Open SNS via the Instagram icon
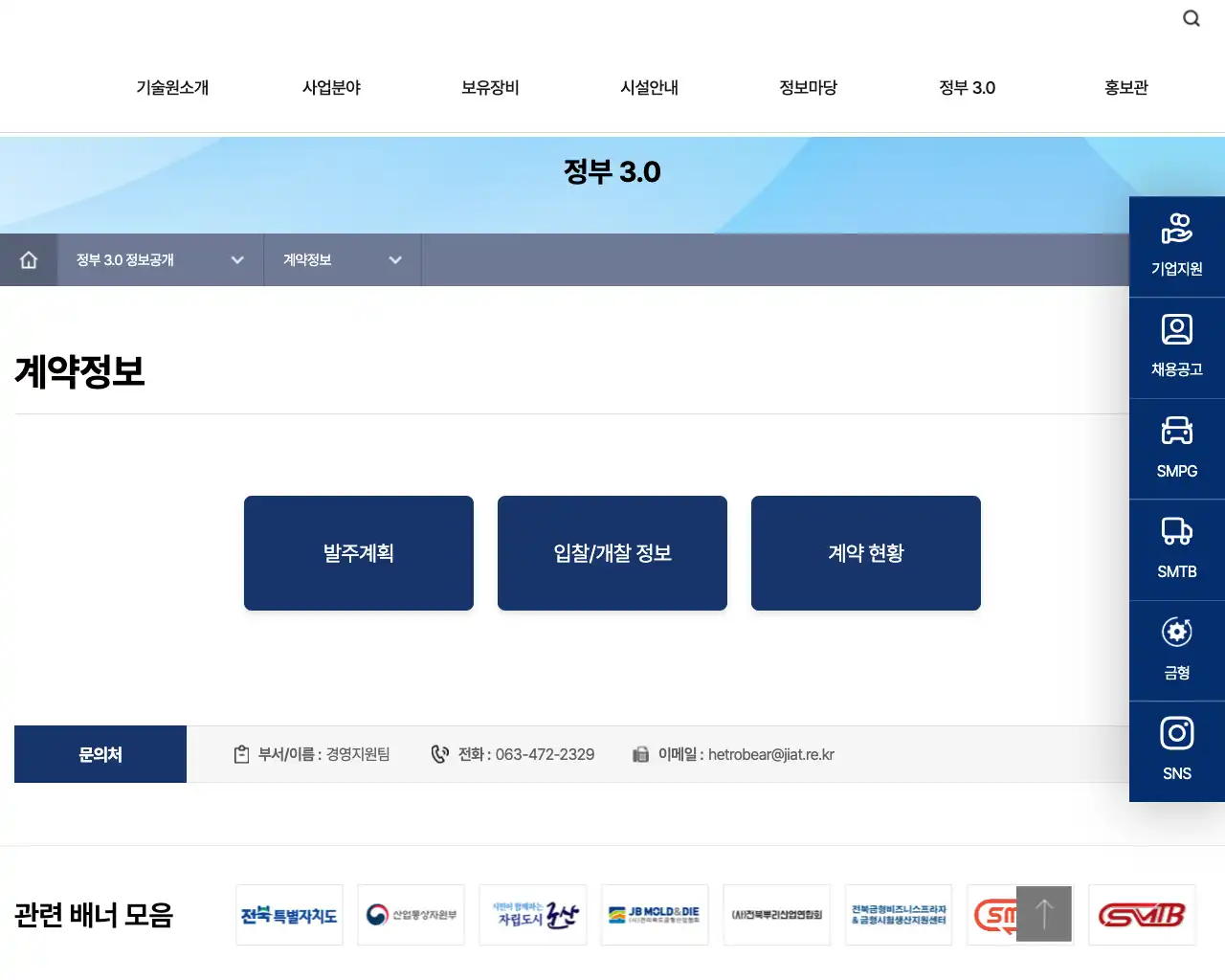Viewport: 1225px width, 980px height. click(x=1176, y=750)
